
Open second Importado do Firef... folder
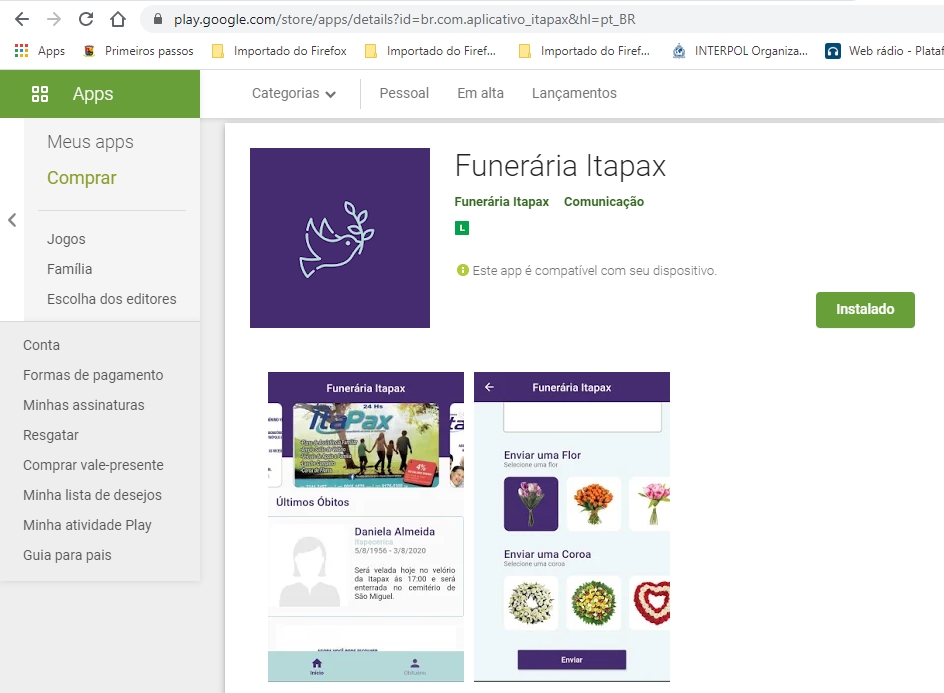coord(430,51)
